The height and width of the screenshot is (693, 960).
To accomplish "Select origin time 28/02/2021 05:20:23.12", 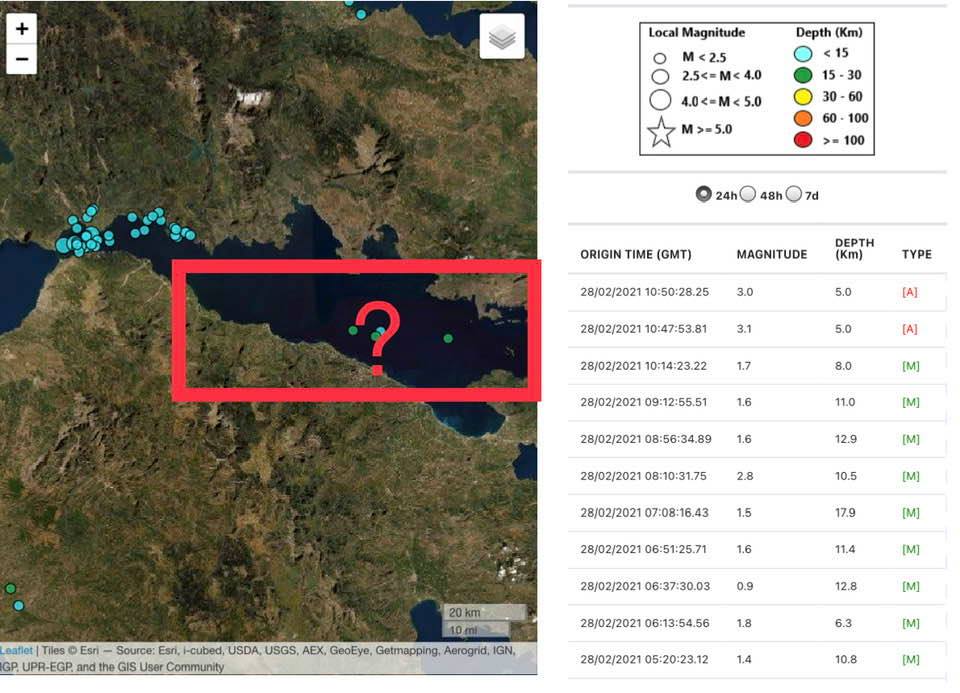I will [x=644, y=659].
